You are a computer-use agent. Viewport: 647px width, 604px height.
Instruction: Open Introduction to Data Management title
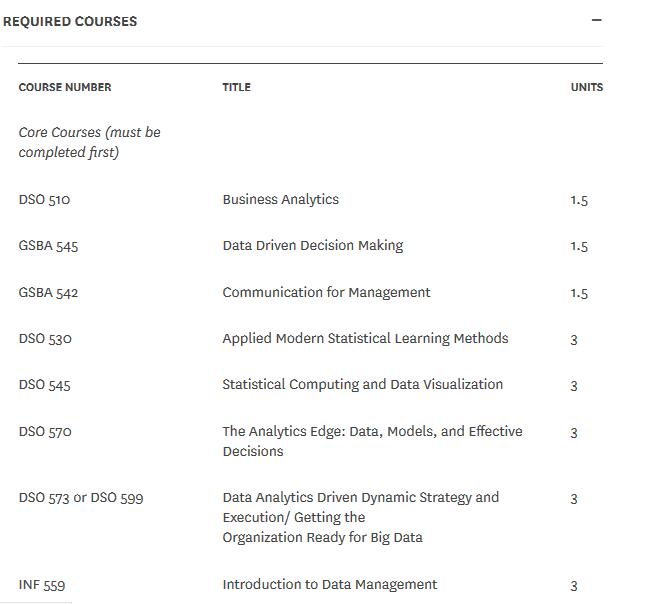click(x=329, y=584)
